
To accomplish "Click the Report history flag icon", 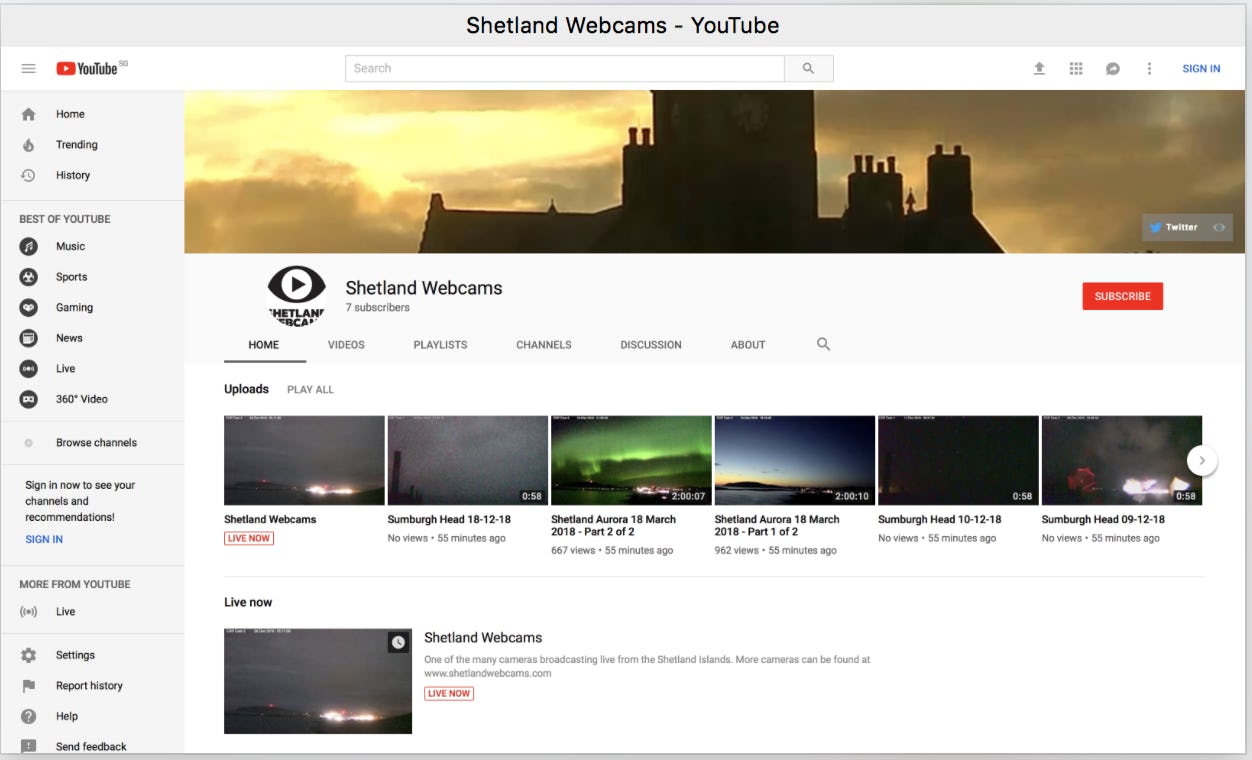I will (28, 686).
